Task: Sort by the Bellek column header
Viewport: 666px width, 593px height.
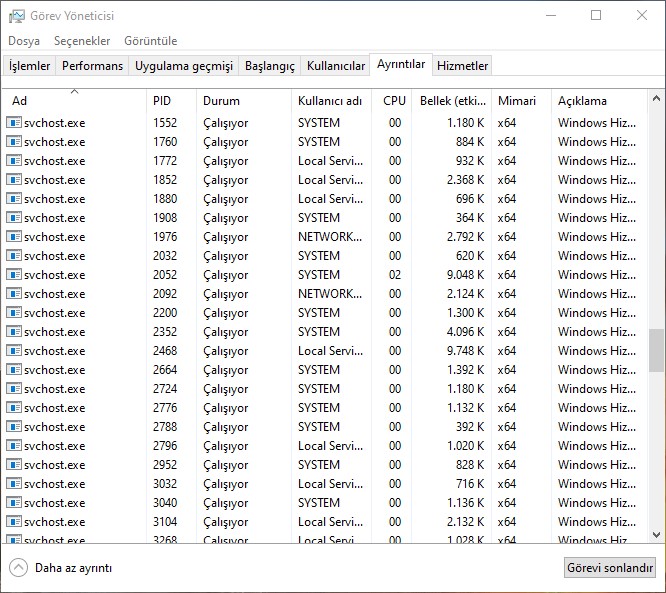Action: [451, 101]
